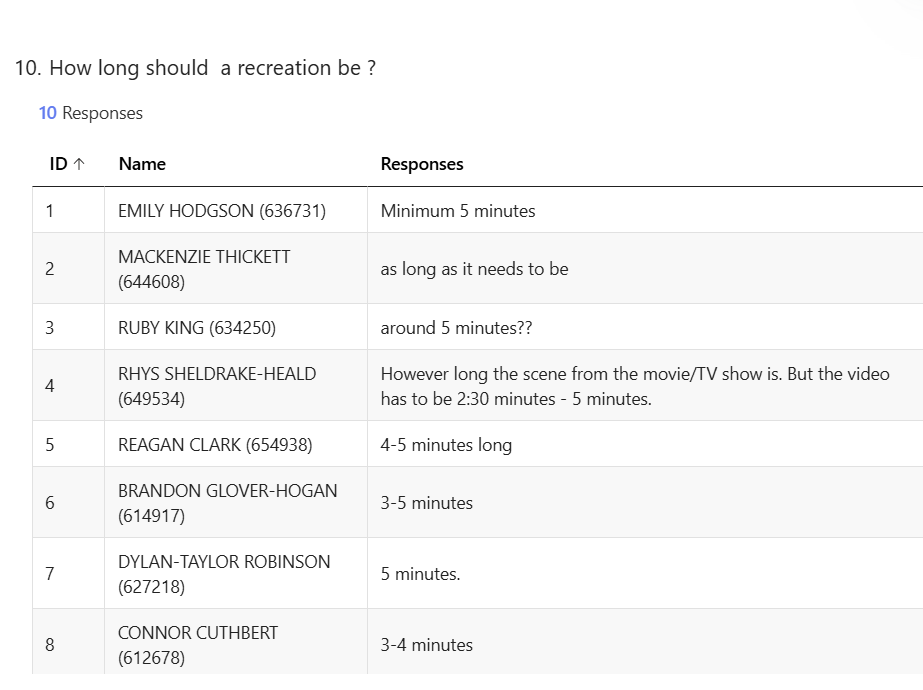Click the '3-4 minutes' response
This screenshot has width=923, height=690.
(427, 645)
